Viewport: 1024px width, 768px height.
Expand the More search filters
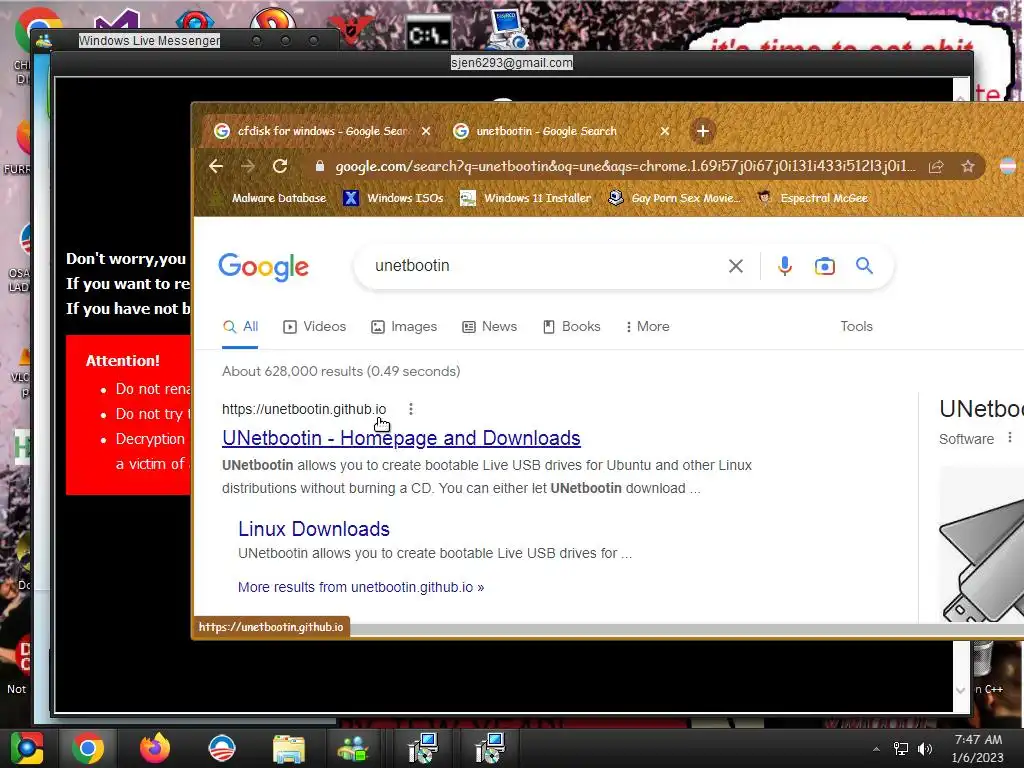coord(647,327)
